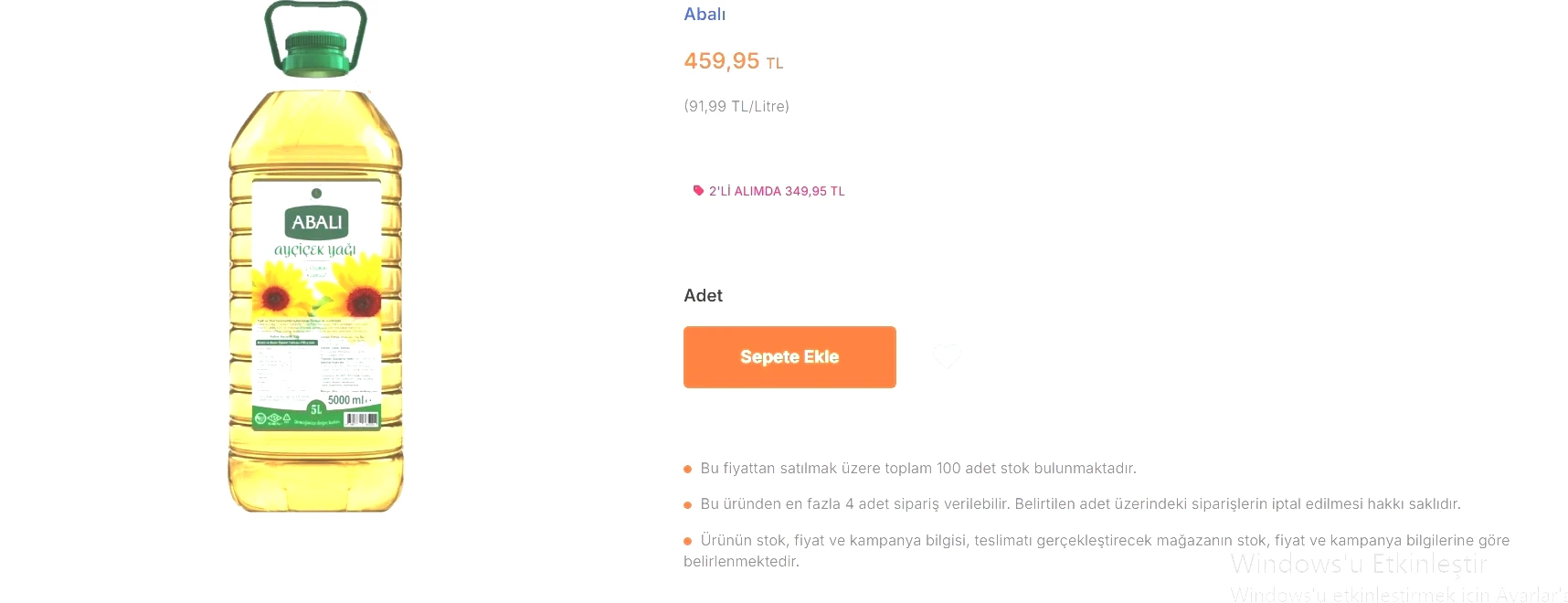Click the pink campaign tag icon
Image resolution: width=1568 pixels, height=603 pixels.
(x=698, y=191)
